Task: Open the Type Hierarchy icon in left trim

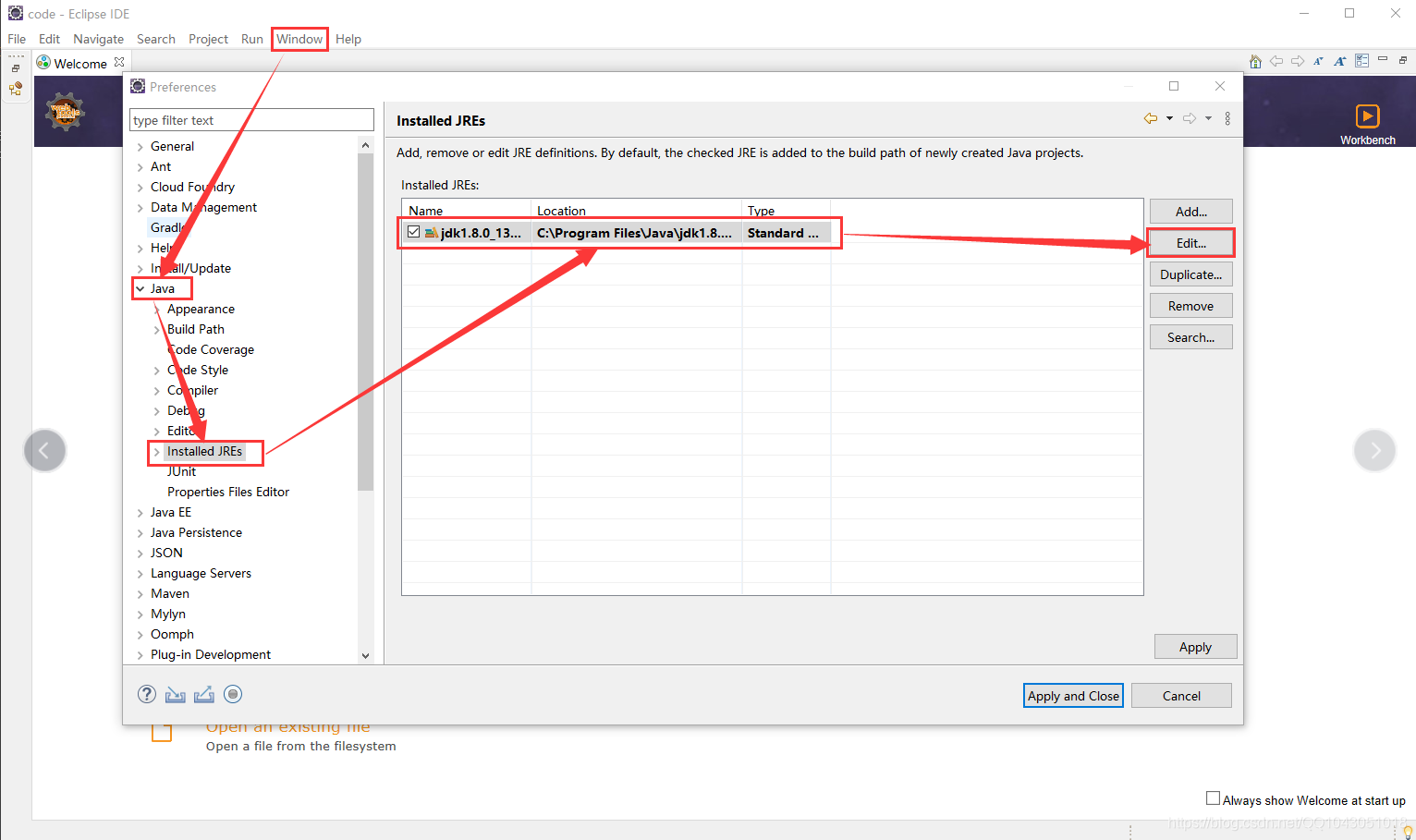Action: (x=16, y=90)
